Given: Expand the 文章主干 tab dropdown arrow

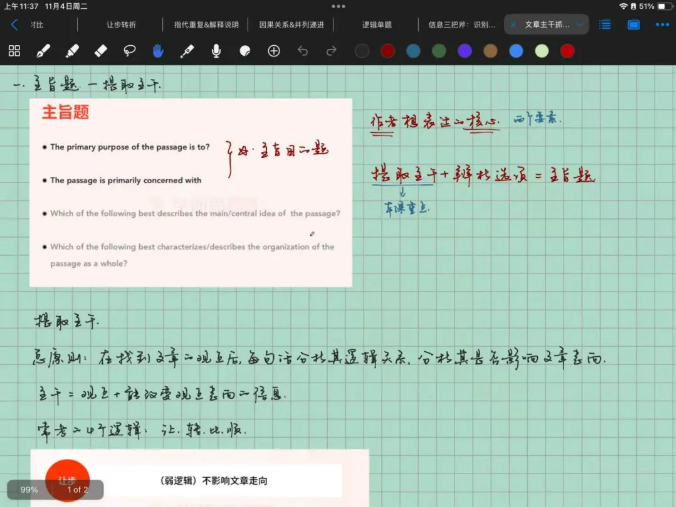Looking at the screenshot, I should tap(580, 24).
